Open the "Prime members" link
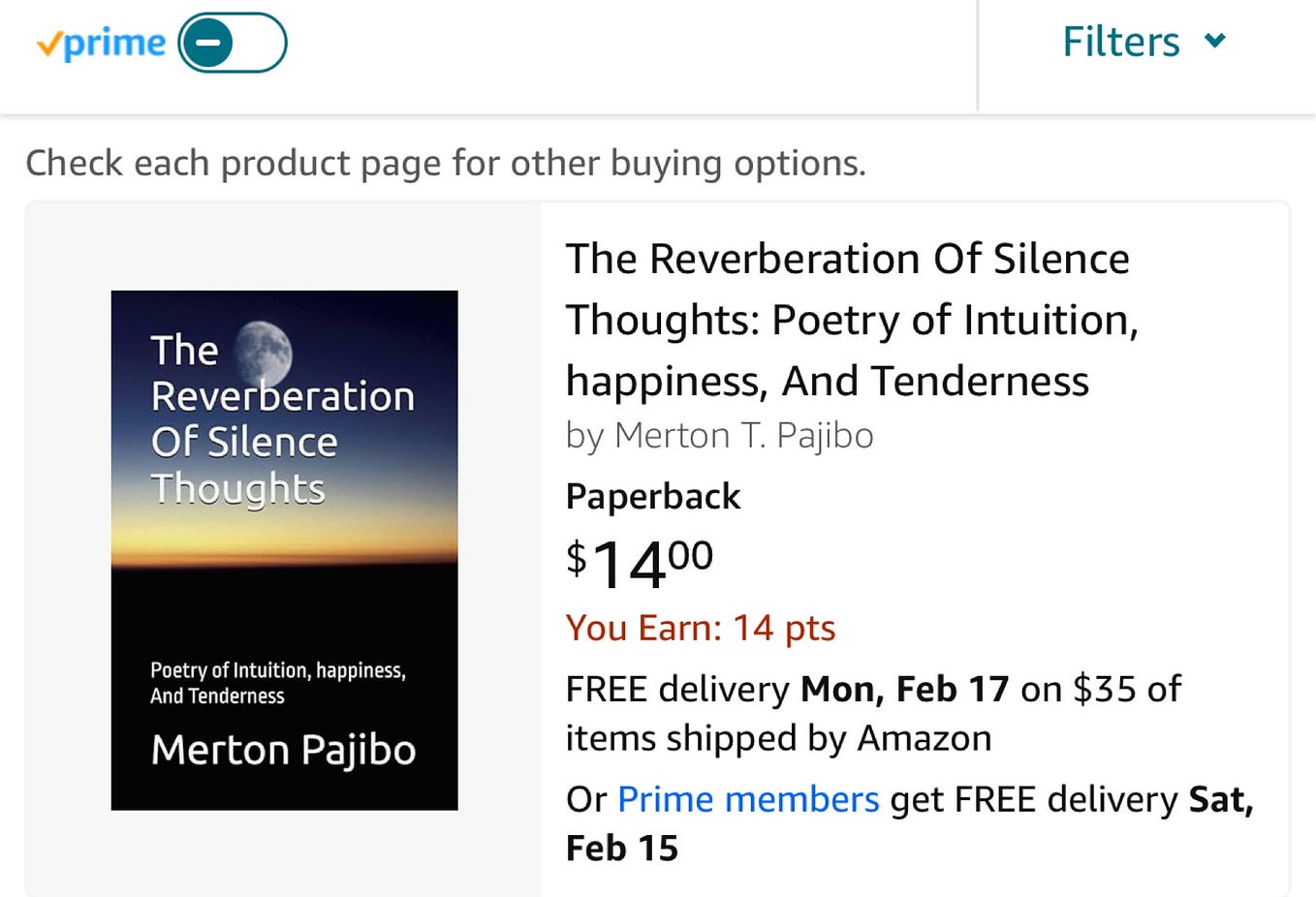 [x=748, y=799]
